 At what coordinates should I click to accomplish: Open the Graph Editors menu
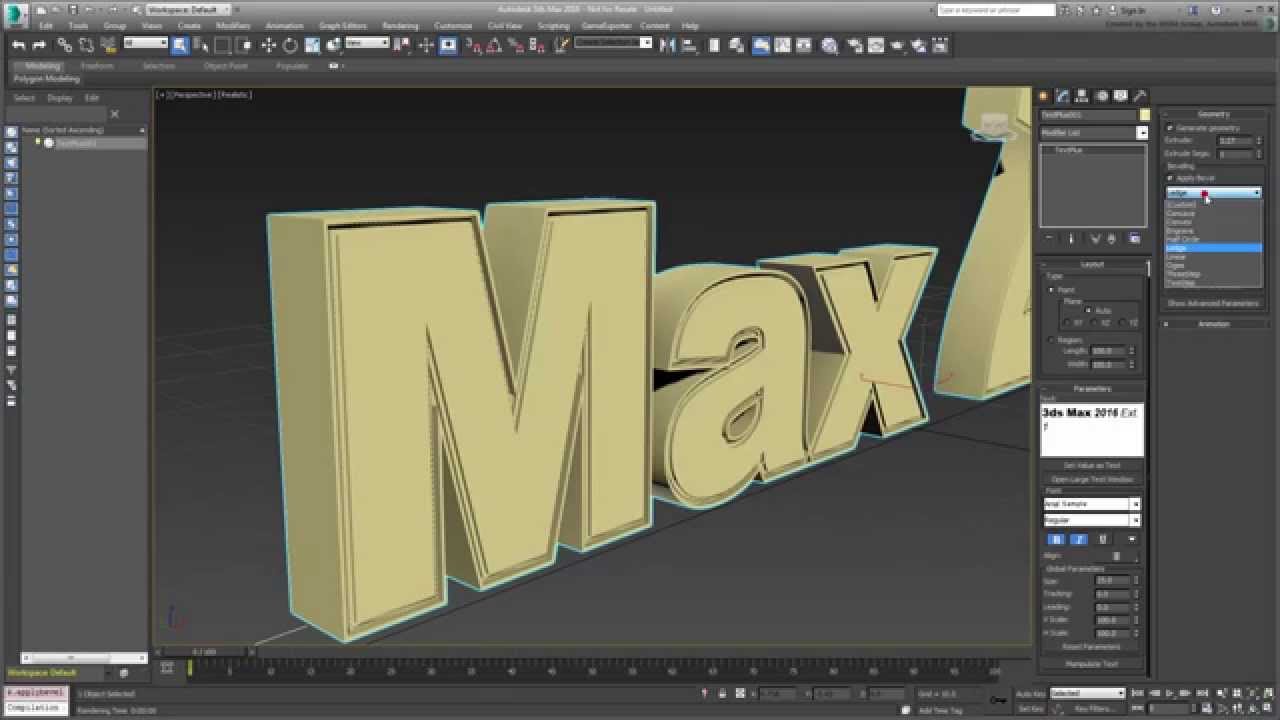[343, 26]
